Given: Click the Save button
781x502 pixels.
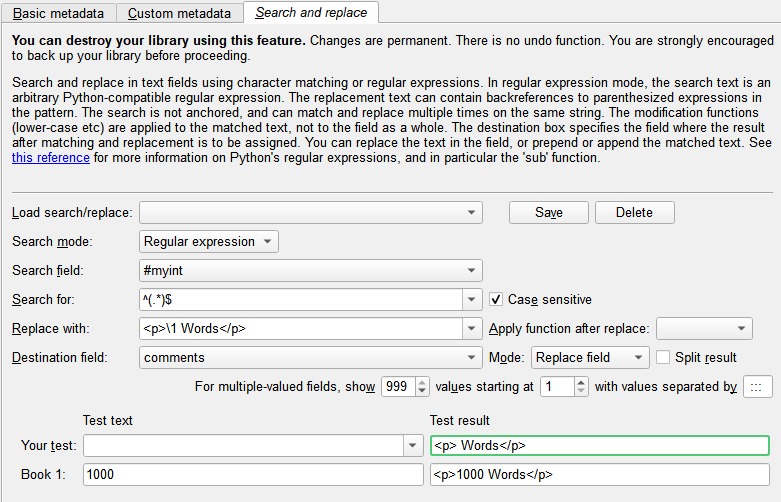Looking at the screenshot, I should (549, 212).
